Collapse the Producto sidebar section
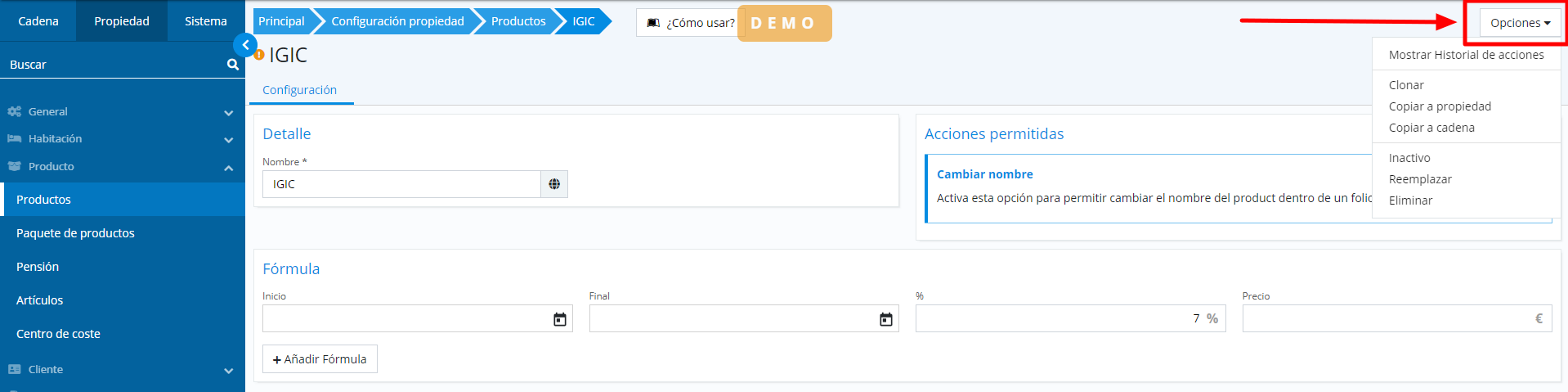1568x392 pixels. [228, 168]
